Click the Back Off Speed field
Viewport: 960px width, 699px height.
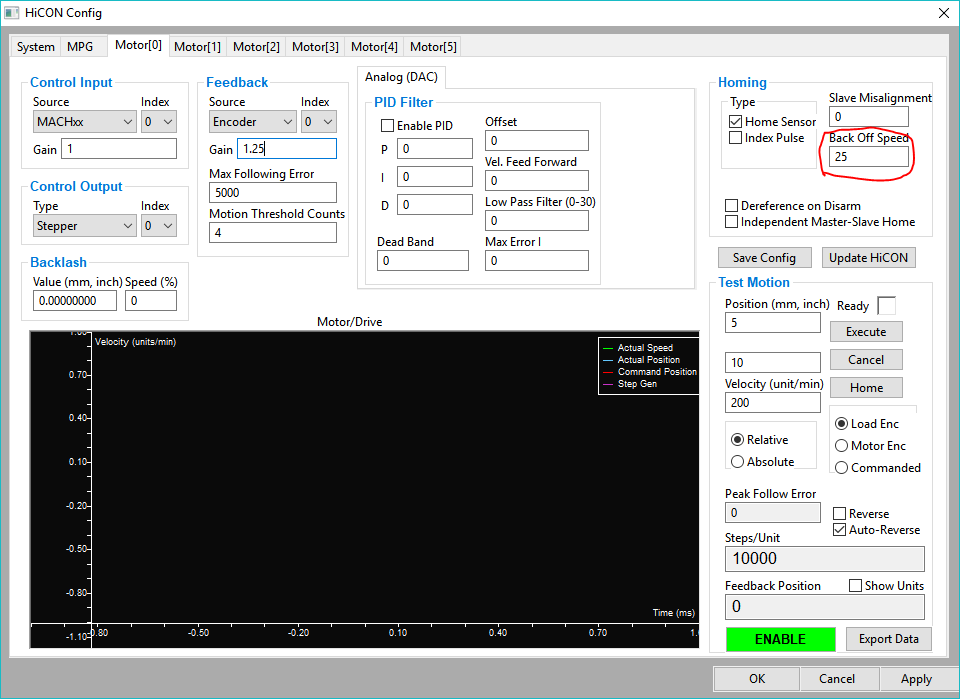[x=868, y=157]
